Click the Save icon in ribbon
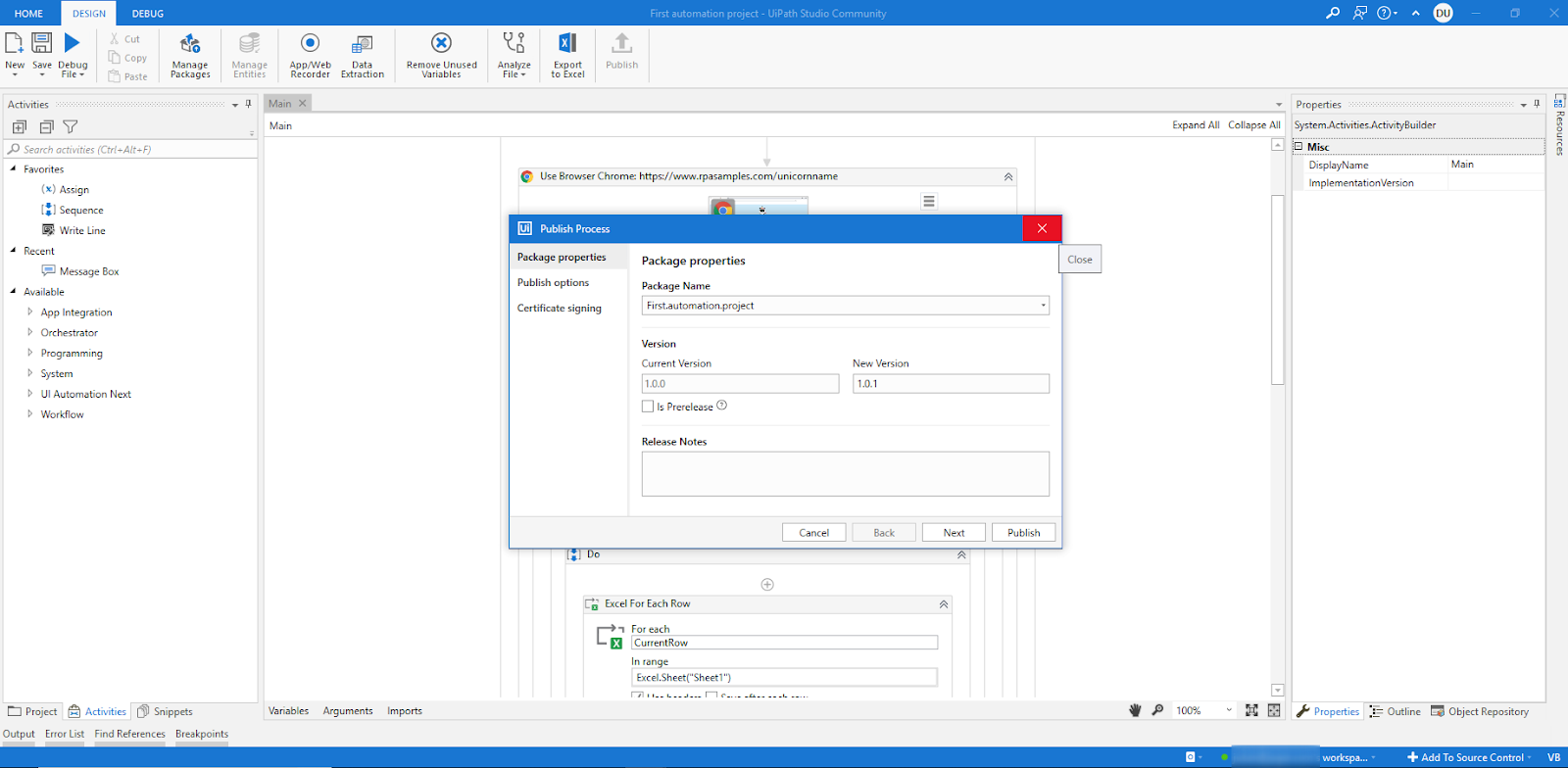1568x768 pixels. 42,43
